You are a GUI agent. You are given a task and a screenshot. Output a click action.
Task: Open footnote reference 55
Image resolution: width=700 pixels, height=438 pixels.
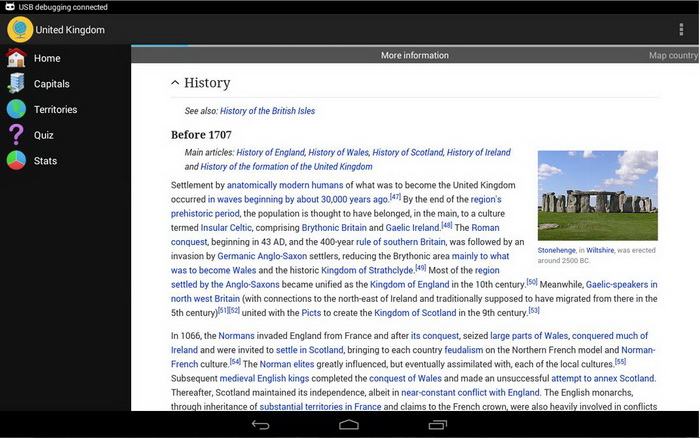pyautogui.click(x=621, y=361)
